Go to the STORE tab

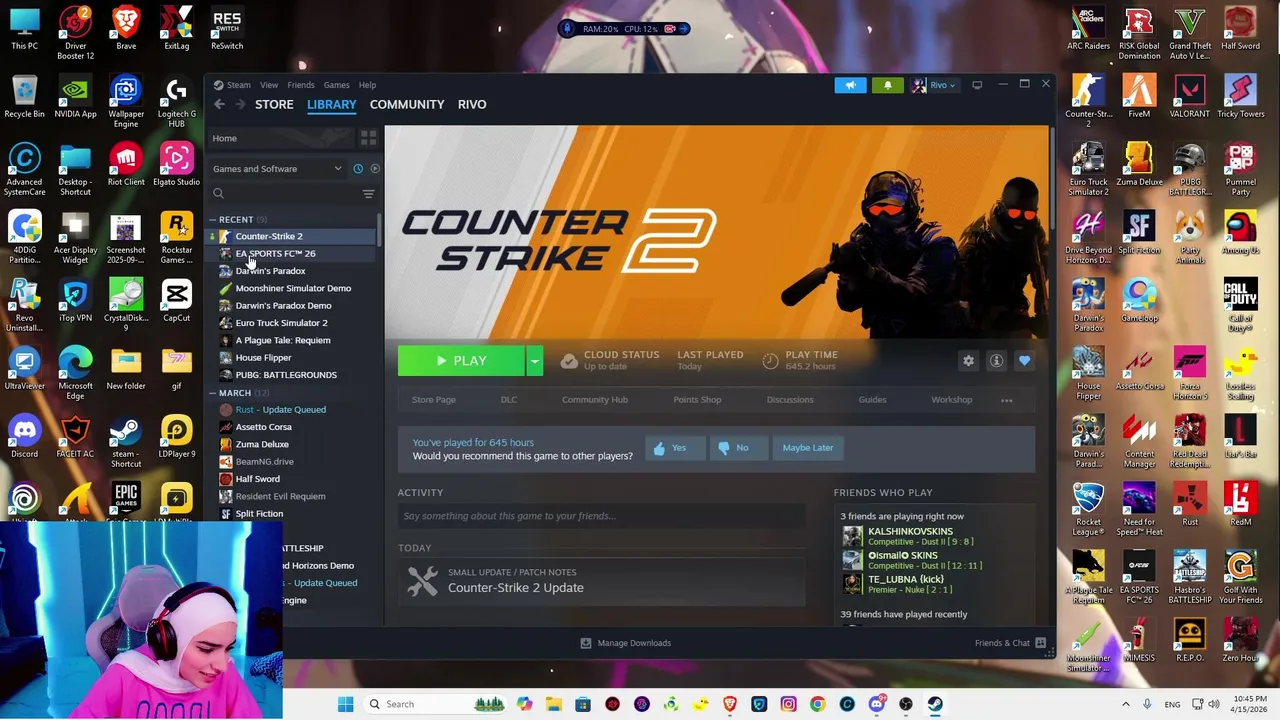(274, 104)
